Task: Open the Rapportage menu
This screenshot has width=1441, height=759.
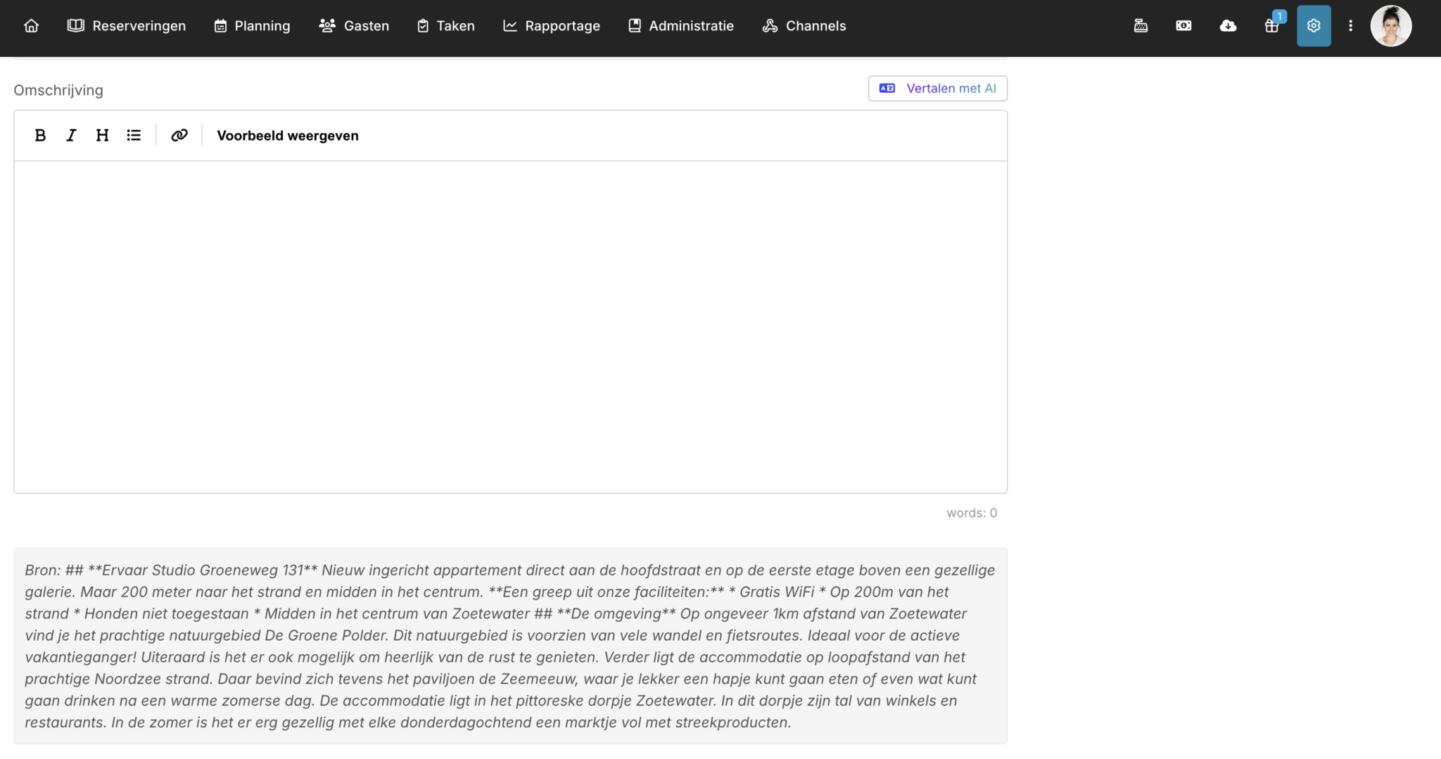Action: coord(551,26)
